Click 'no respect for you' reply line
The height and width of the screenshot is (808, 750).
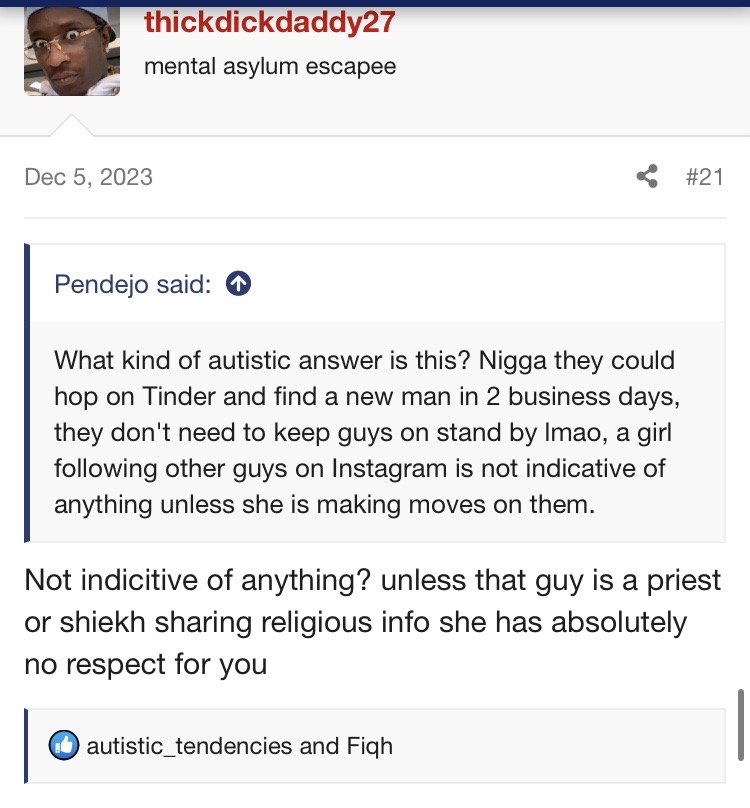click(146, 663)
